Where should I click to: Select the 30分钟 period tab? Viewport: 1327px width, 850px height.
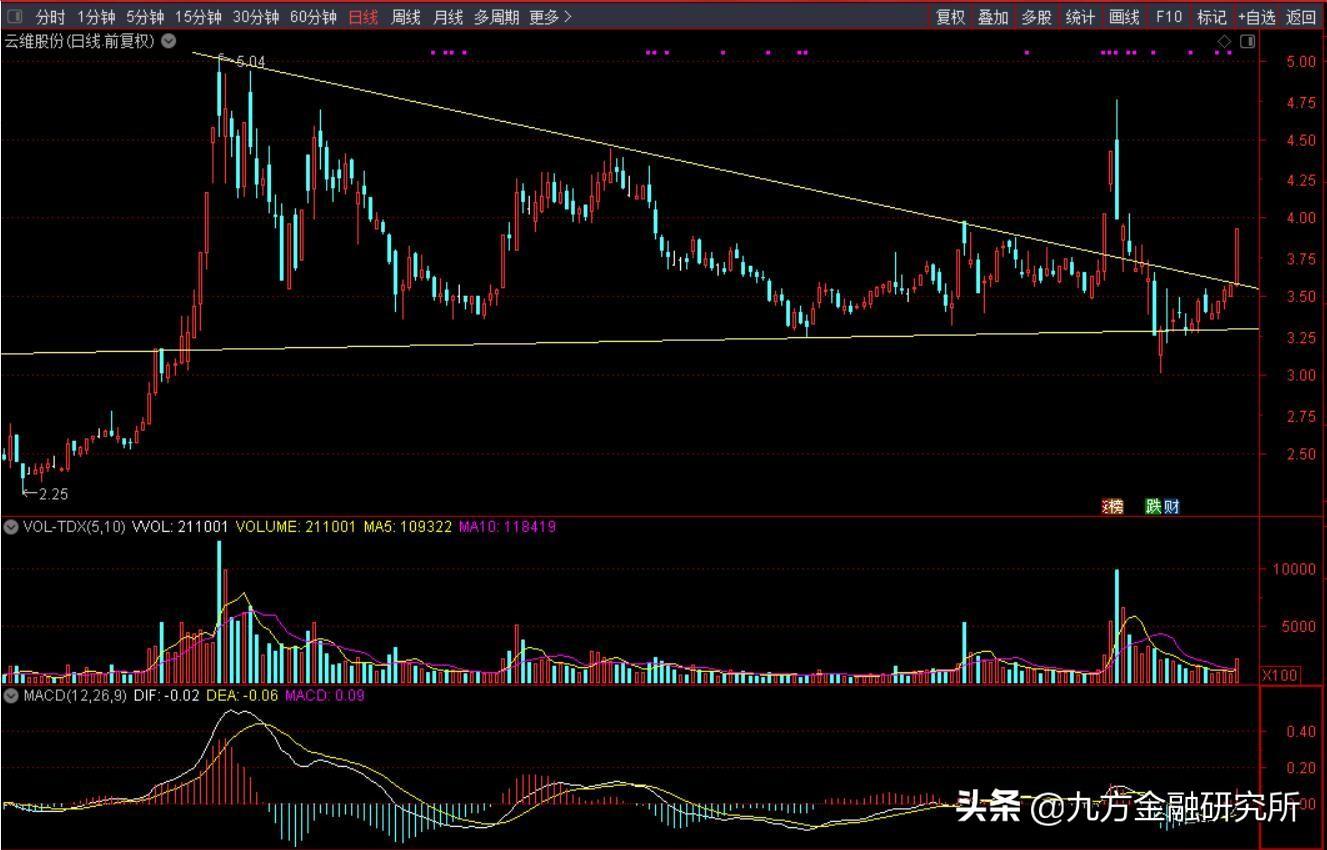click(255, 17)
